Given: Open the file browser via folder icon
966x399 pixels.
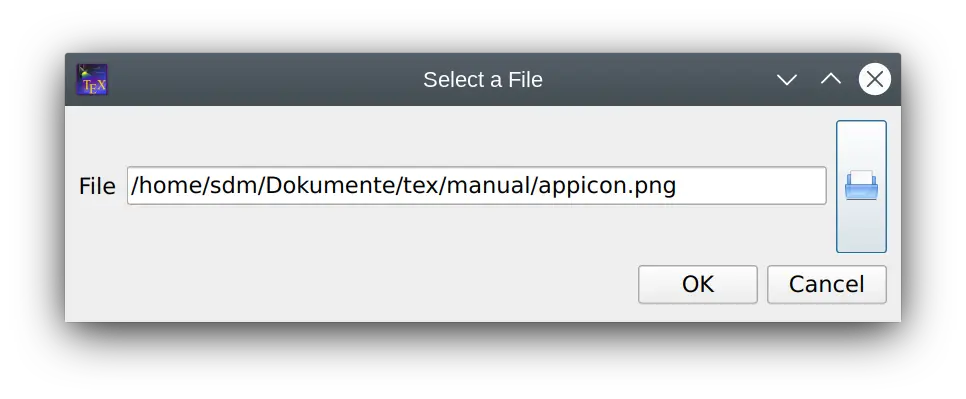Looking at the screenshot, I should [861, 186].
